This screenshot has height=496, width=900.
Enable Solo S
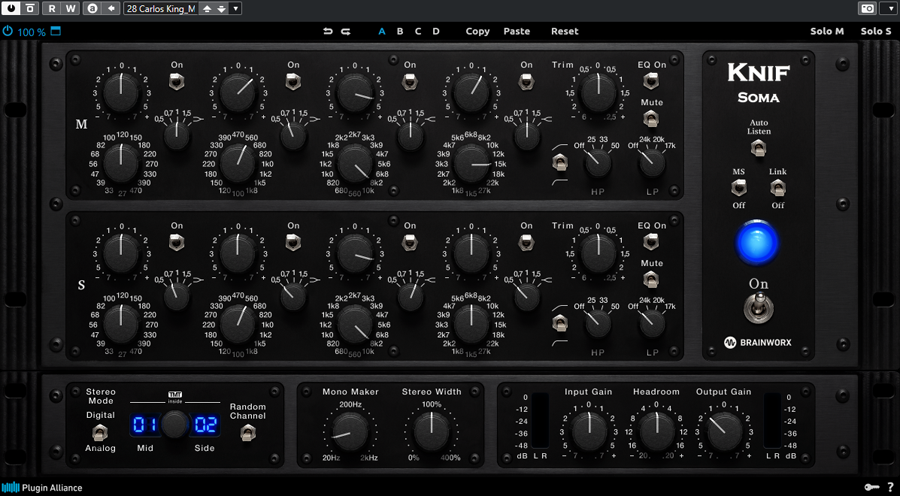[x=876, y=32]
